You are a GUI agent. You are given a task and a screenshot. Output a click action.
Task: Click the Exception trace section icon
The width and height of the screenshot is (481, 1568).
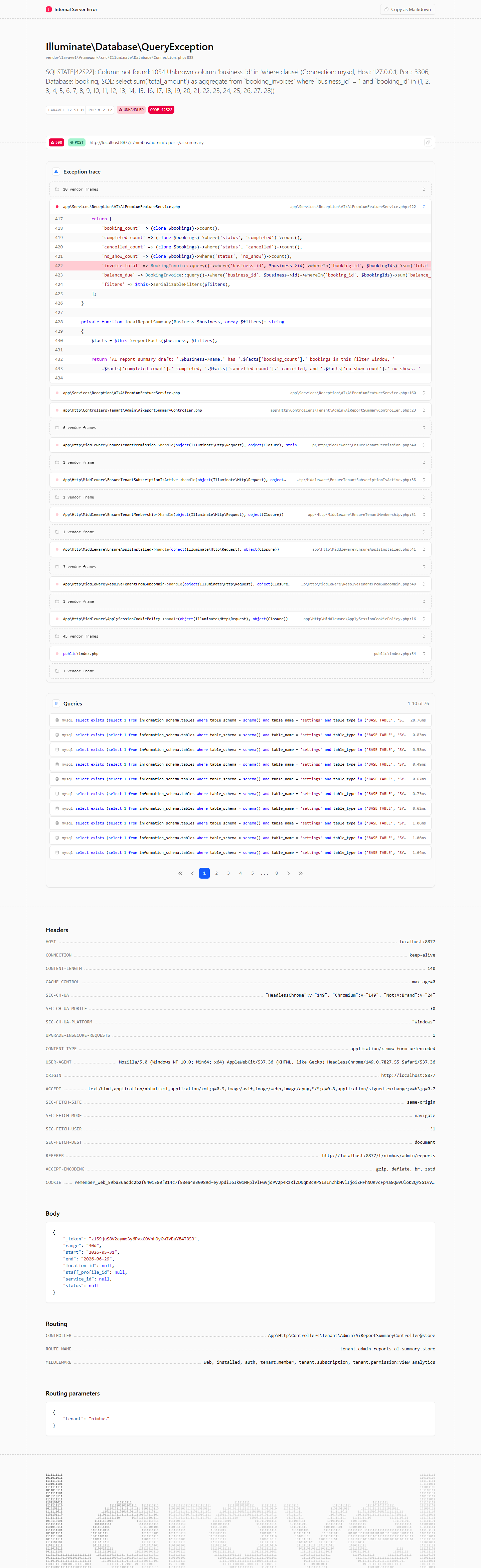click(x=56, y=172)
